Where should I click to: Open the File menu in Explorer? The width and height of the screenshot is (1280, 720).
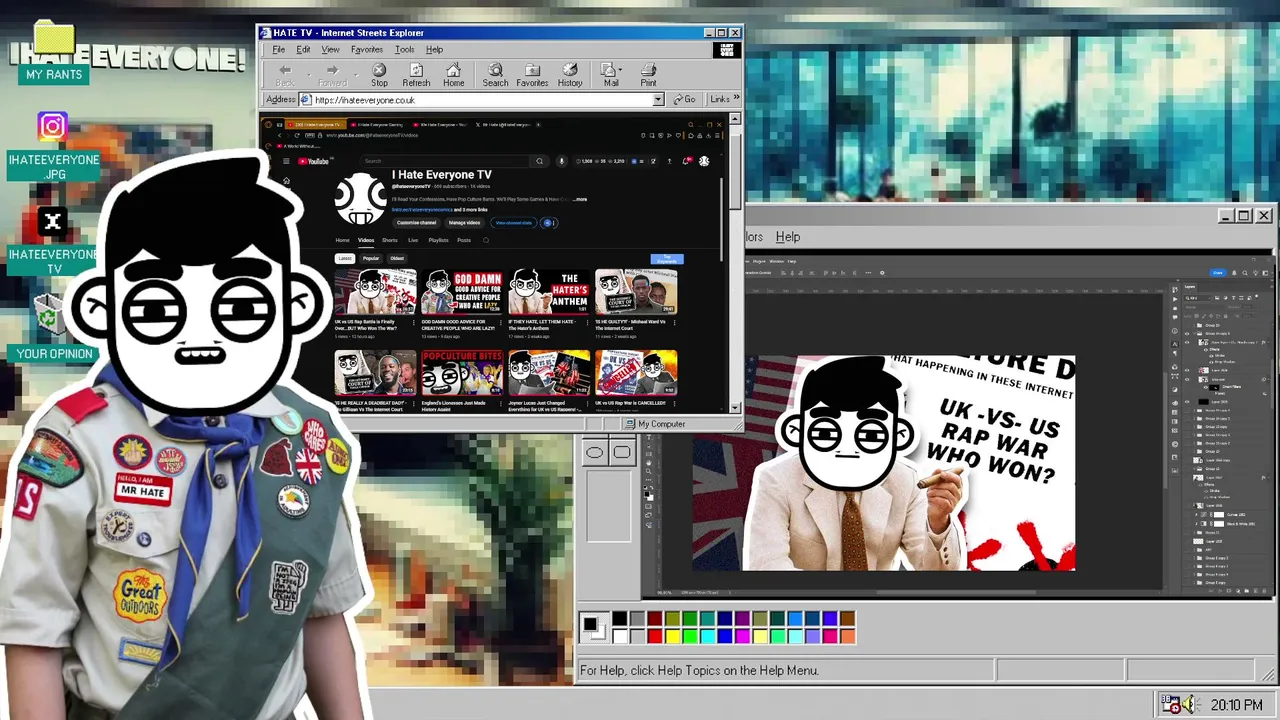pos(278,49)
